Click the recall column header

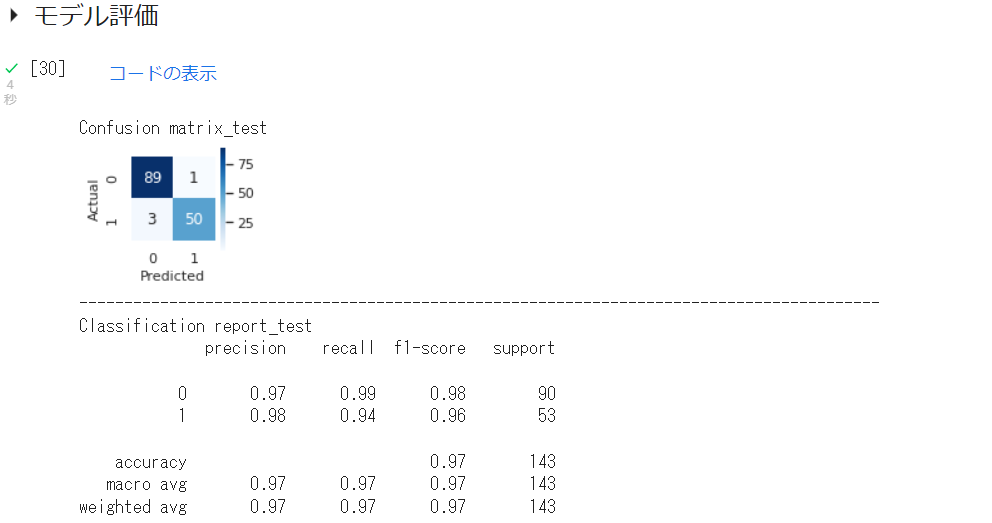348,348
